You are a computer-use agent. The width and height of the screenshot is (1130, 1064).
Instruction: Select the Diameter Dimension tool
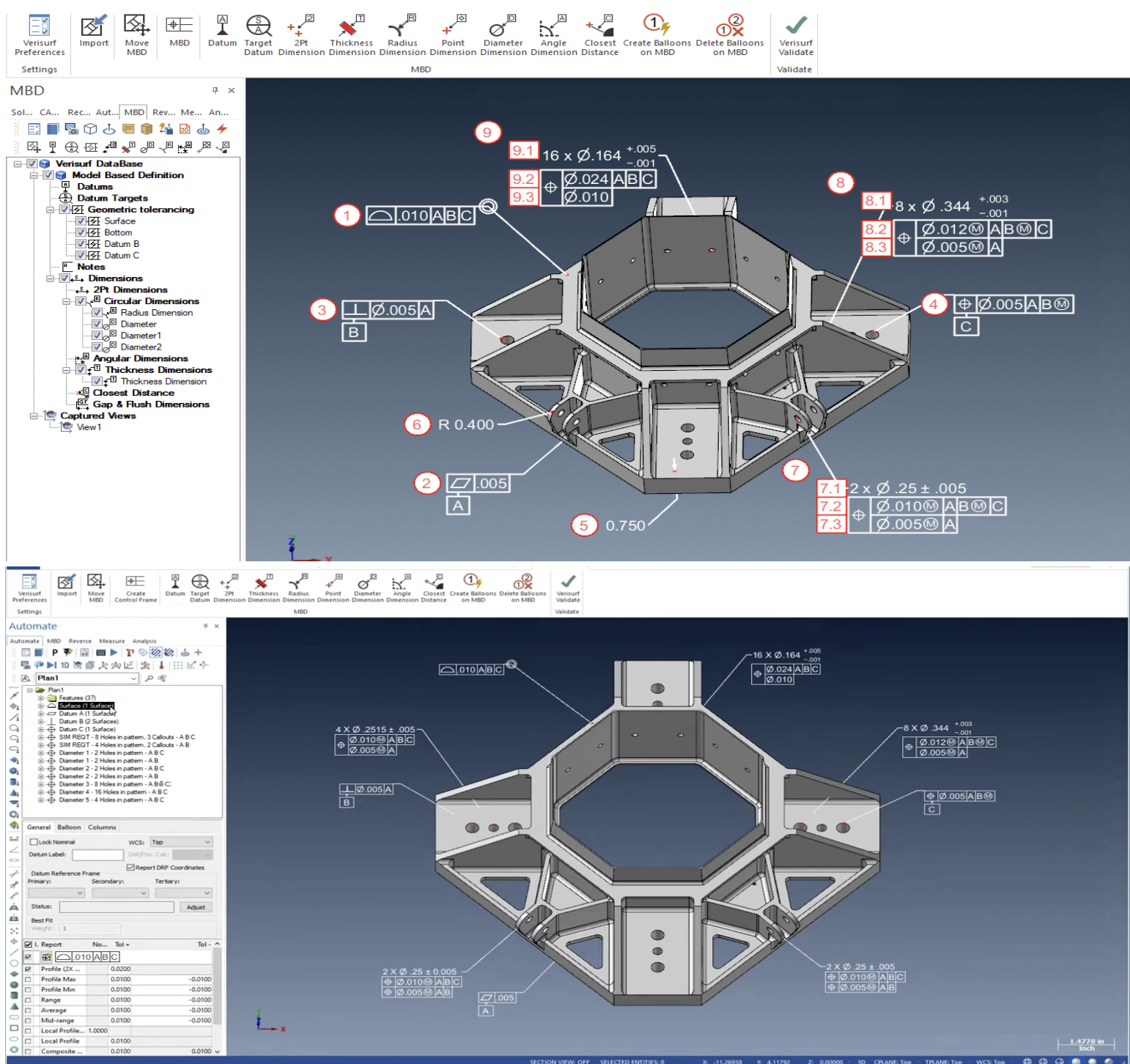coord(503,32)
